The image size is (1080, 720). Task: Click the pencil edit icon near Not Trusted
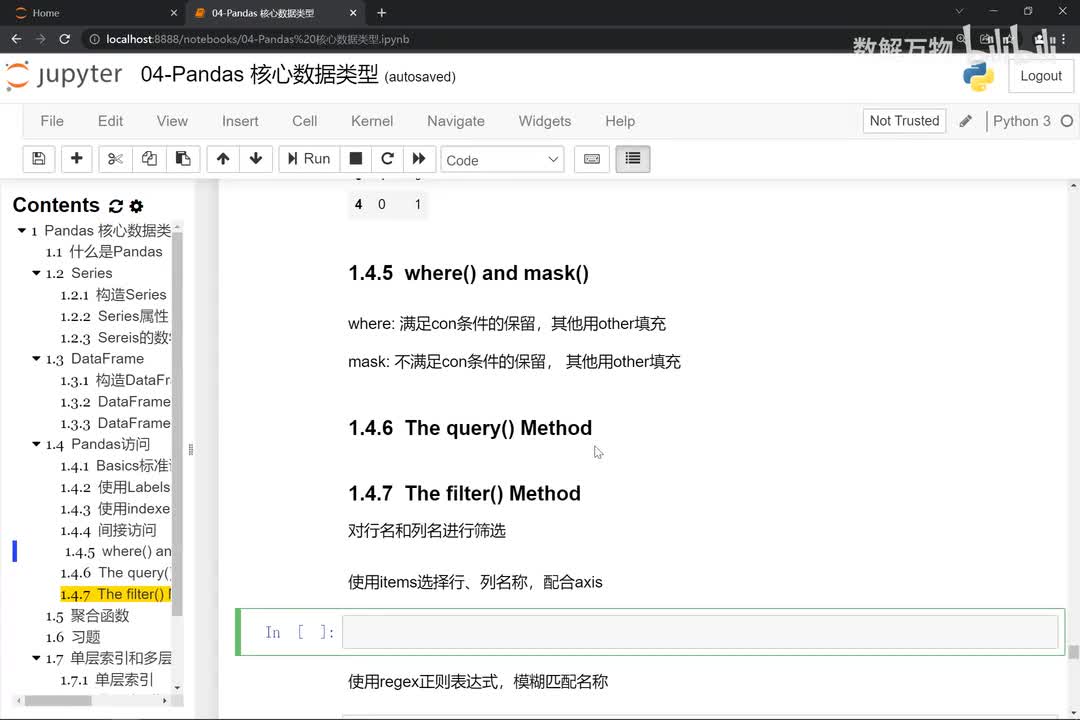(x=966, y=121)
